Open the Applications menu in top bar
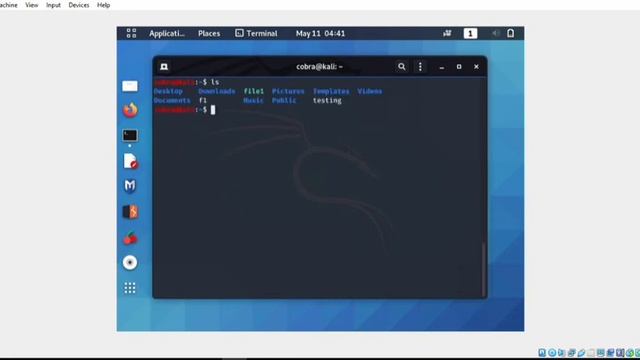This screenshot has width=640, height=360. coord(167,33)
